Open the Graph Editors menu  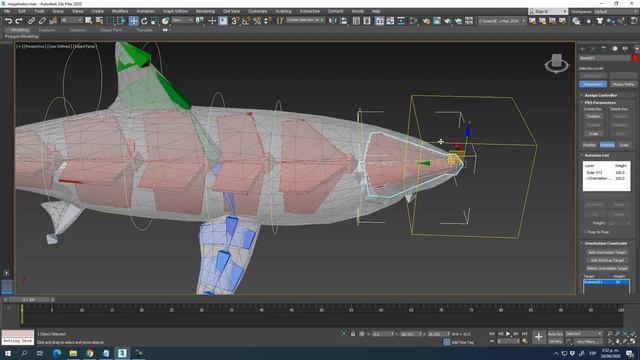(176, 11)
